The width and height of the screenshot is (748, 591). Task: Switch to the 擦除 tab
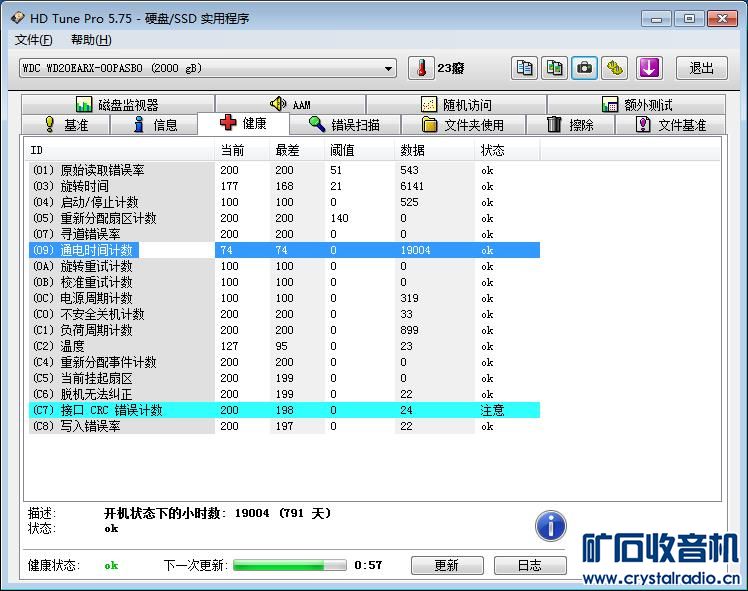pos(571,125)
